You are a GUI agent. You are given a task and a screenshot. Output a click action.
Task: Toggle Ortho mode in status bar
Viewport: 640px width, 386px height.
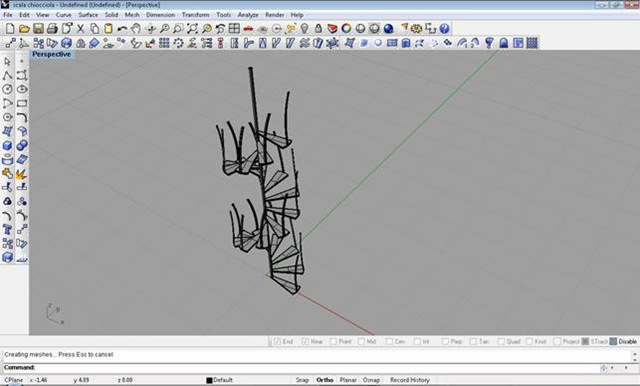coord(324,380)
